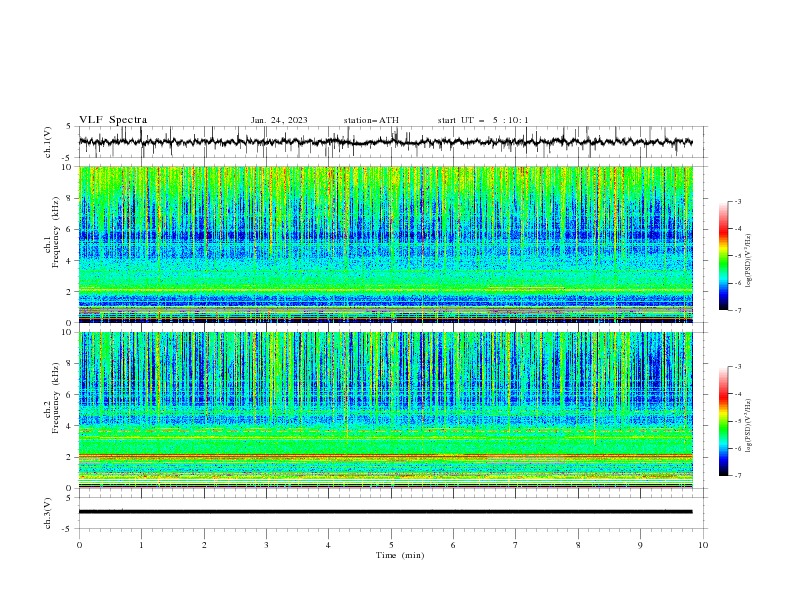Viewport: 792px width, 612px height.
Task: Select the date 'Jan. 24, 2023'
Action: [279, 120]
